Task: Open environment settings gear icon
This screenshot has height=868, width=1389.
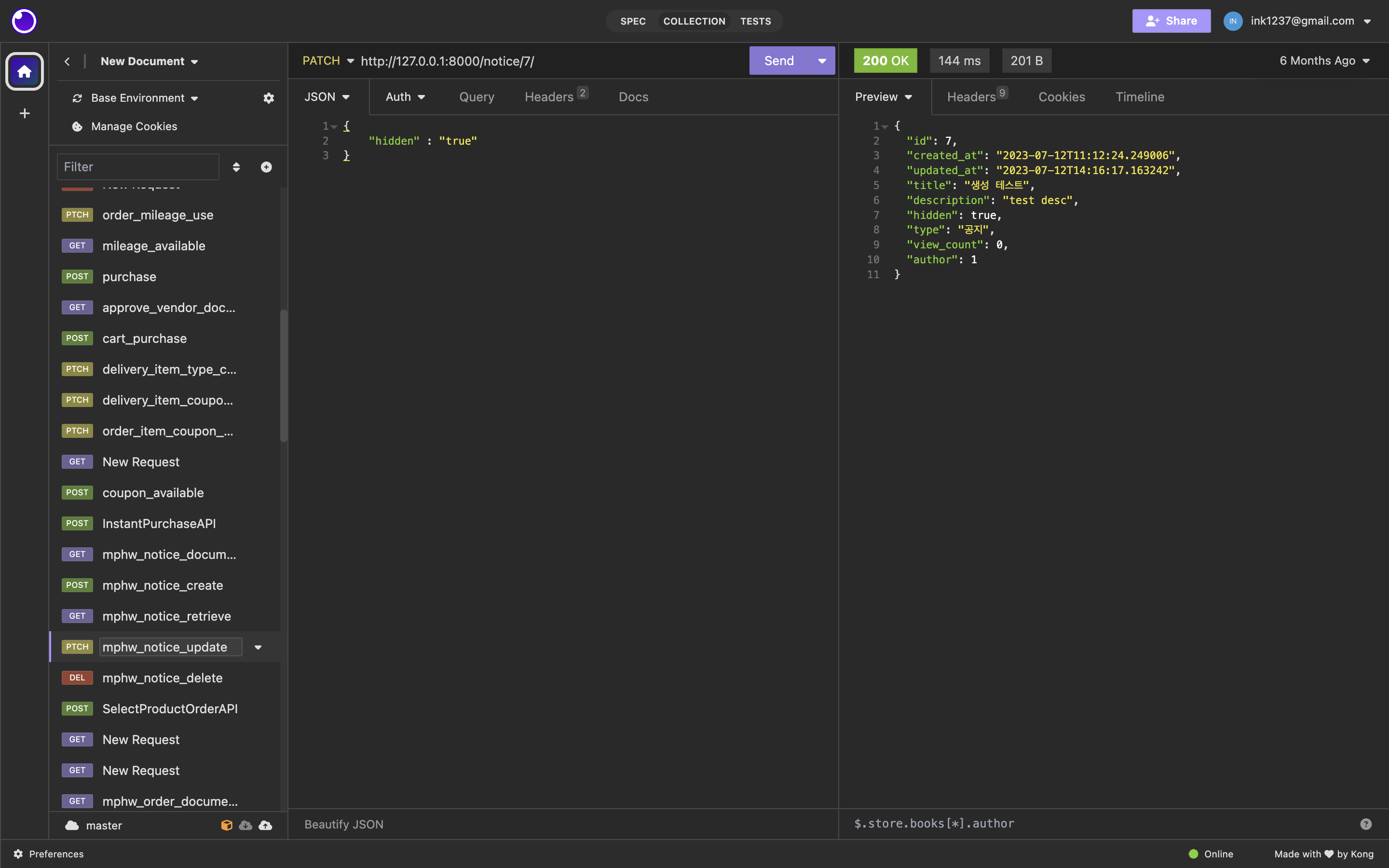Action: [x=268, y=98]
